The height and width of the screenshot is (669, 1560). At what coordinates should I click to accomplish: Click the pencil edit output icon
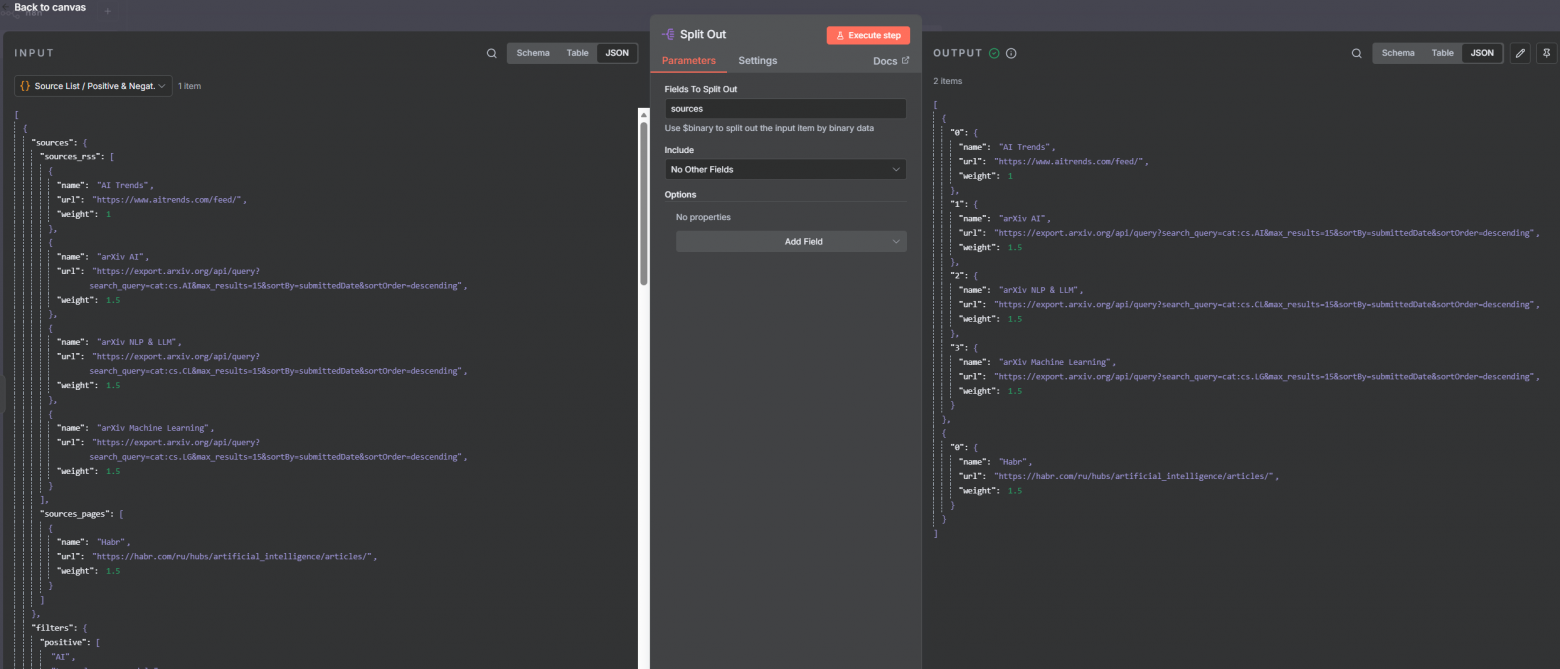point(1520,53)
